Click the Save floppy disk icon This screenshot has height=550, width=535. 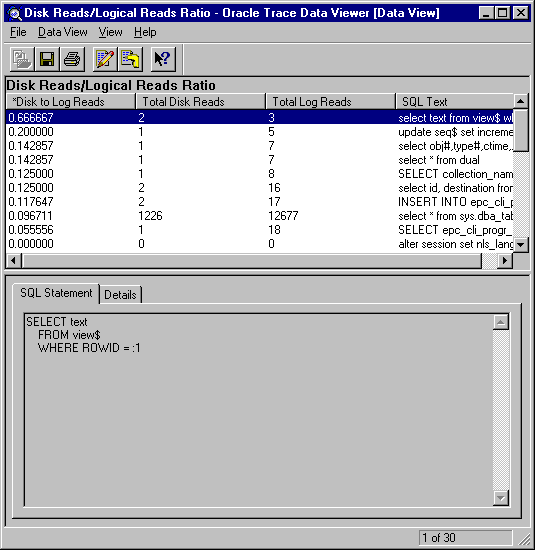click(x=47, y=59)
